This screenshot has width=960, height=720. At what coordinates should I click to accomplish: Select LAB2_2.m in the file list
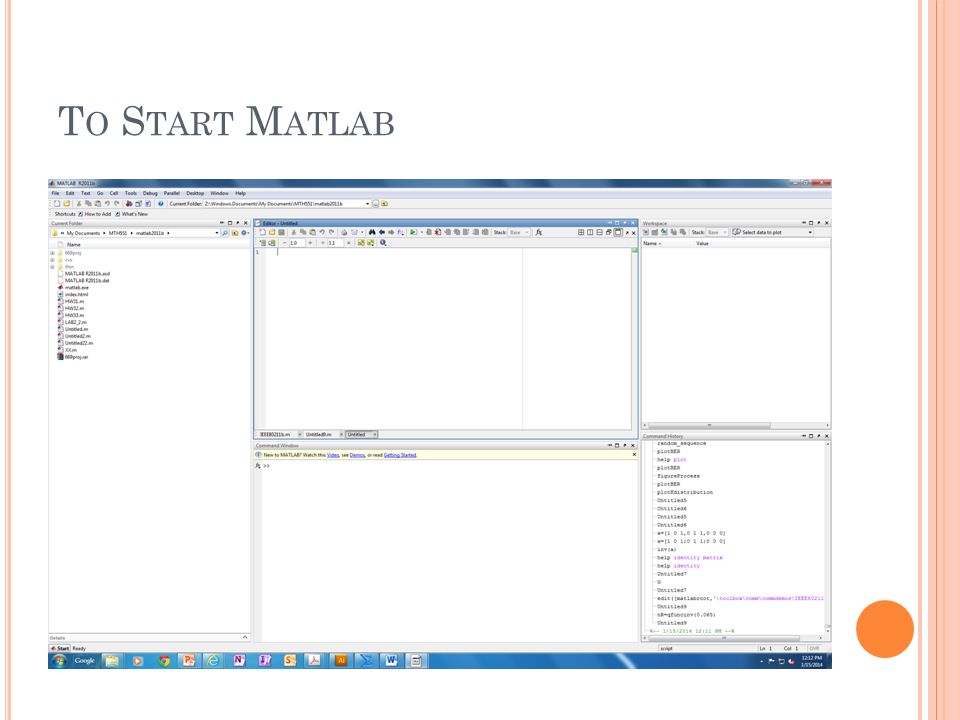tap(75, 322)
